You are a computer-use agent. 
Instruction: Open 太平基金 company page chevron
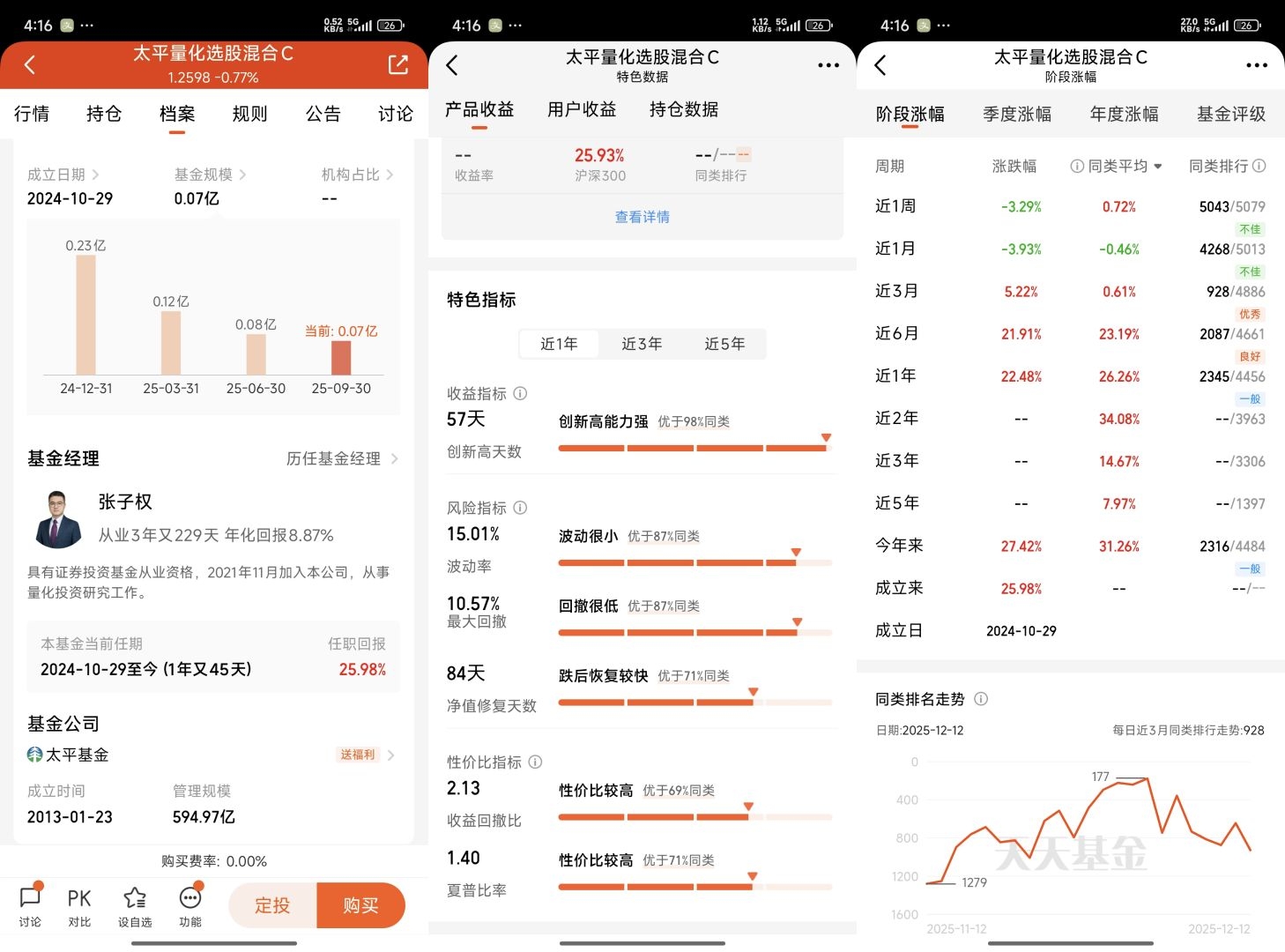pos(391,755)
